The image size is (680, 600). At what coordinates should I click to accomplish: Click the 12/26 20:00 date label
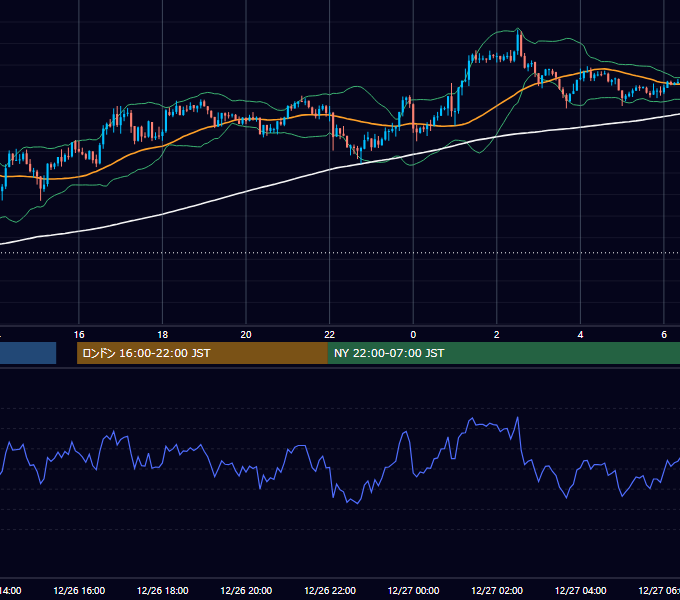(246, 591)
